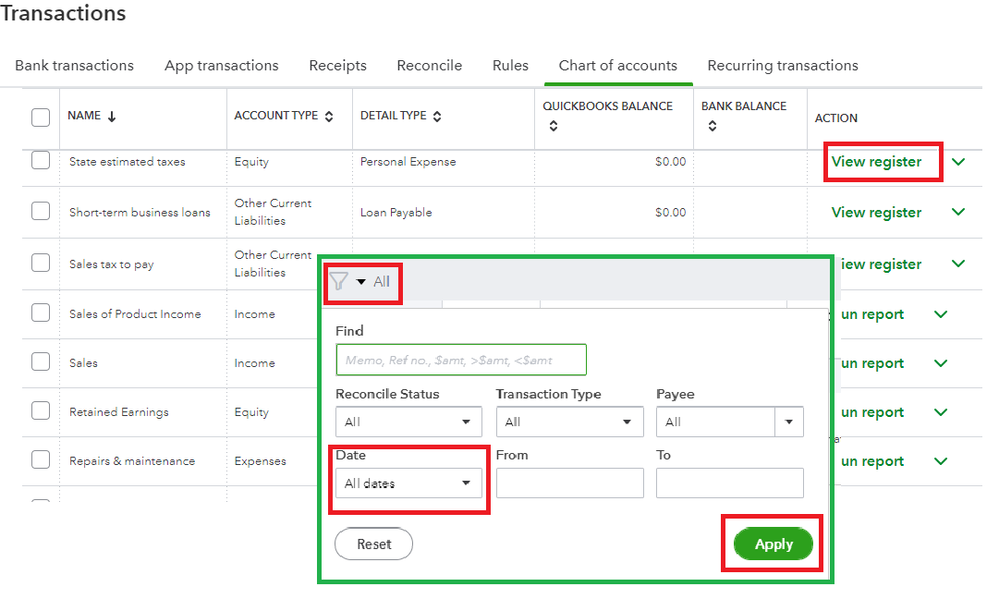The height and width of the screenshot is (613, 999).
Task: Sort by Account Type column arrows
Action: [x=329, y=117]
